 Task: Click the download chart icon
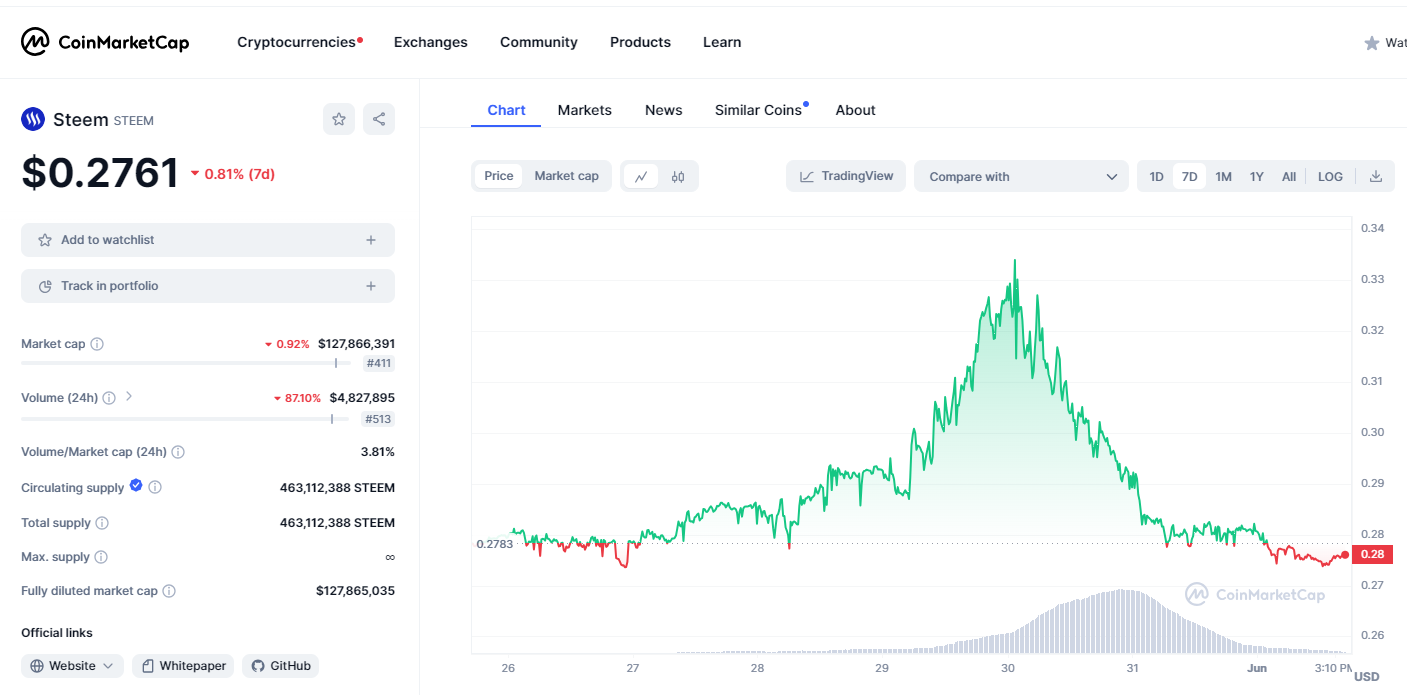[1376, 177]
